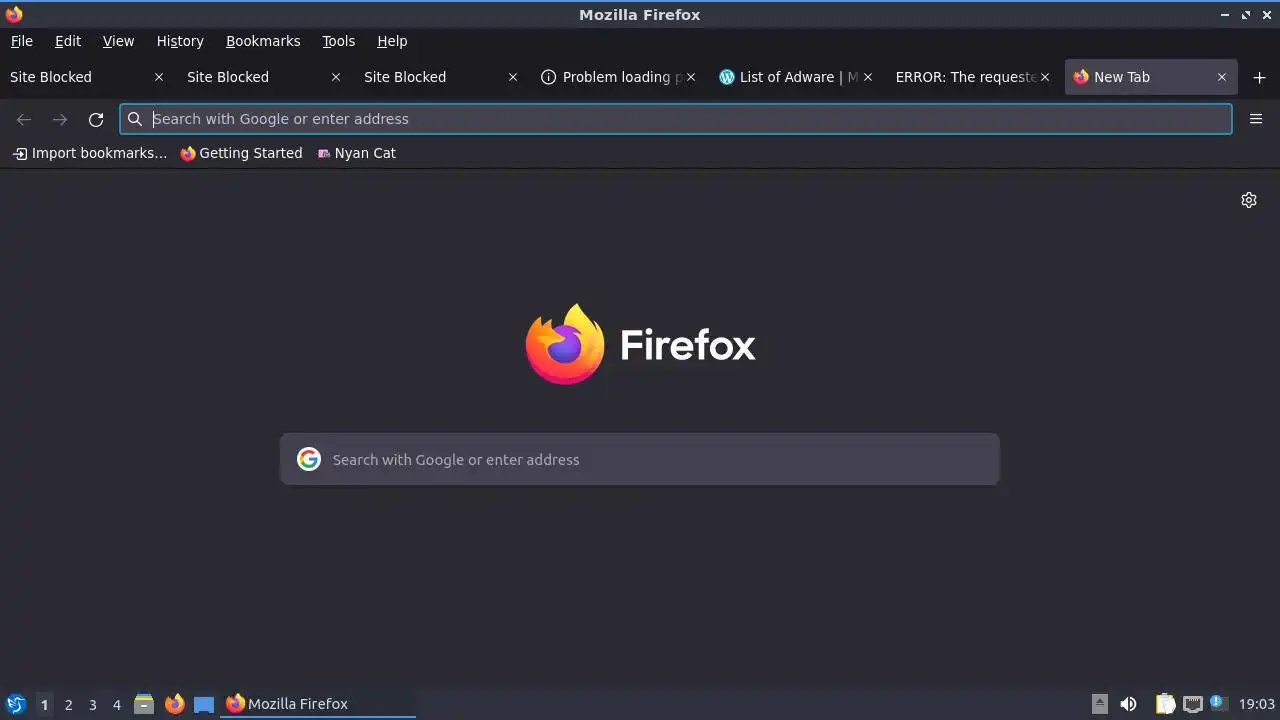1280x720 pixels.
Task: Open the volume control tray icon
Action: 1128,704
